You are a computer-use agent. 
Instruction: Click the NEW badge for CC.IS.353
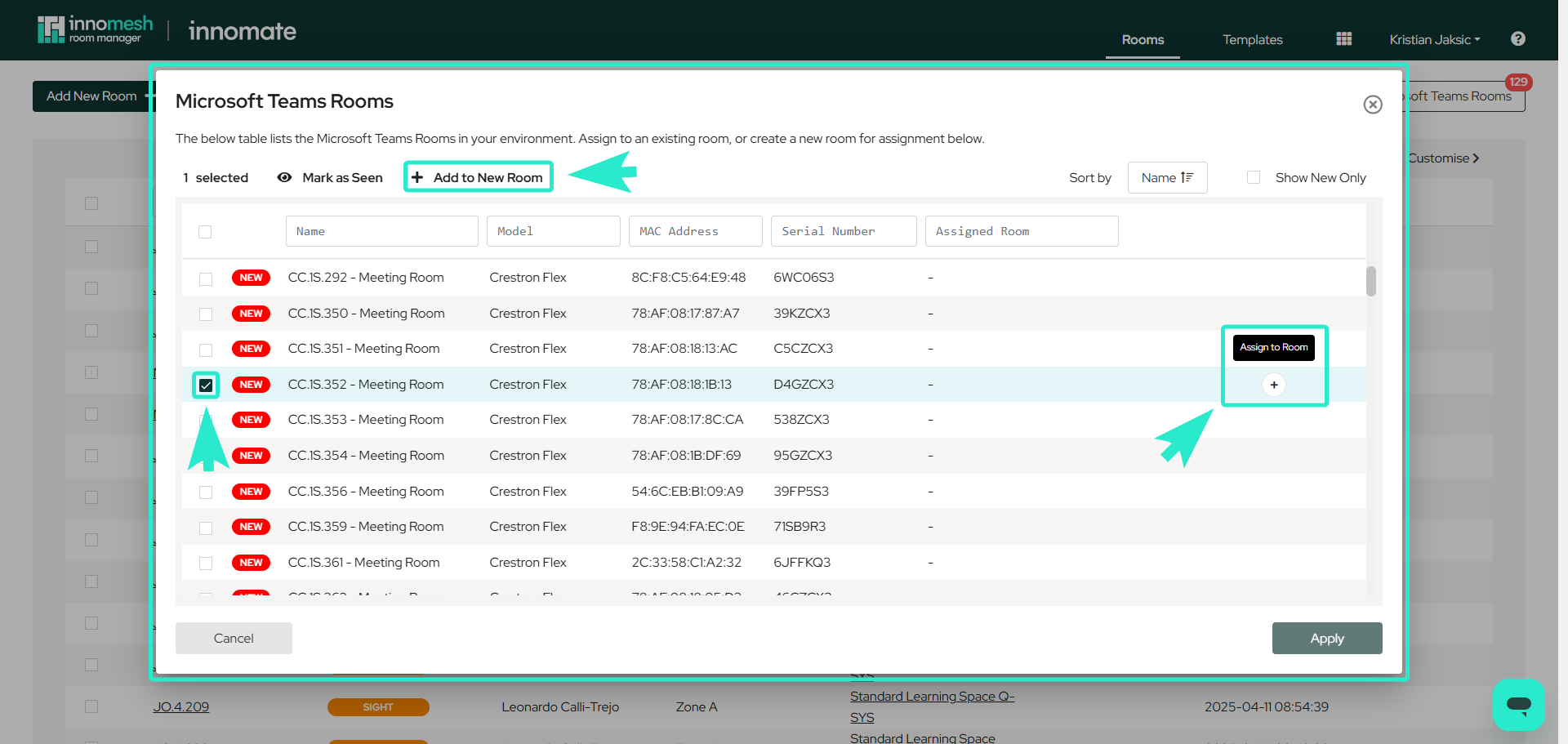point(251,420)
